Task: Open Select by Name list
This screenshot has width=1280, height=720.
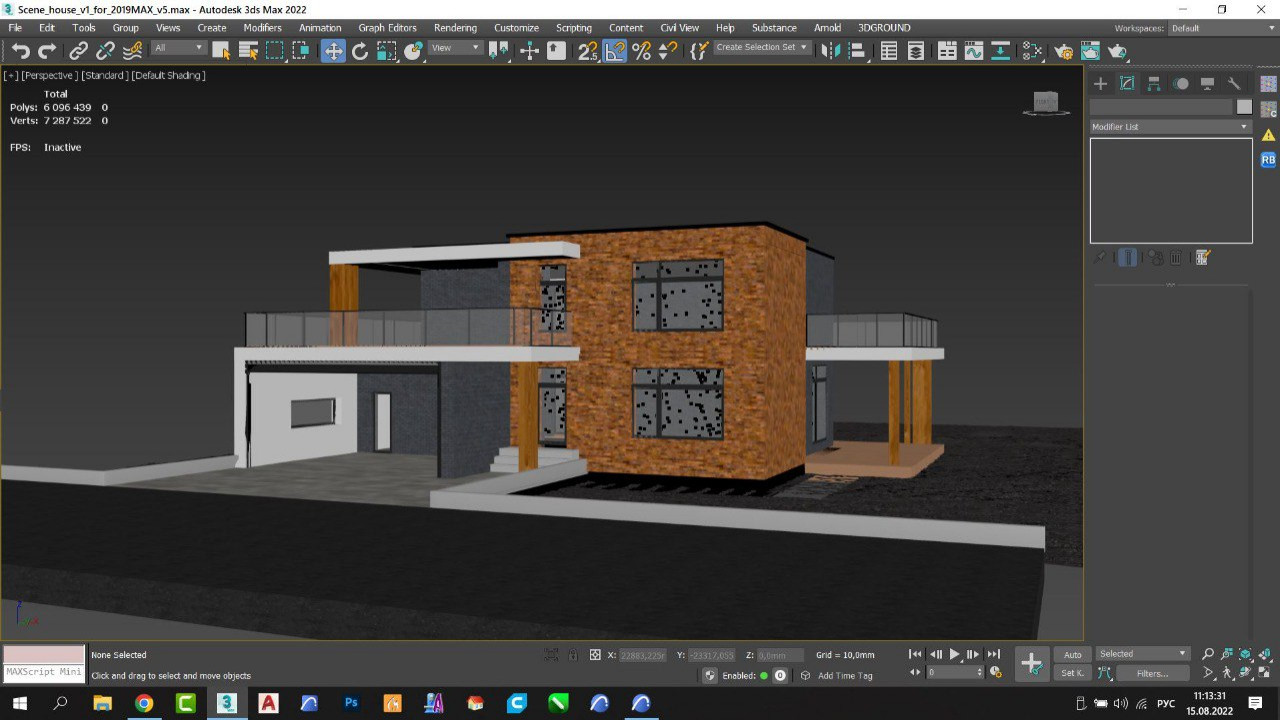Action: coord(248,51)
